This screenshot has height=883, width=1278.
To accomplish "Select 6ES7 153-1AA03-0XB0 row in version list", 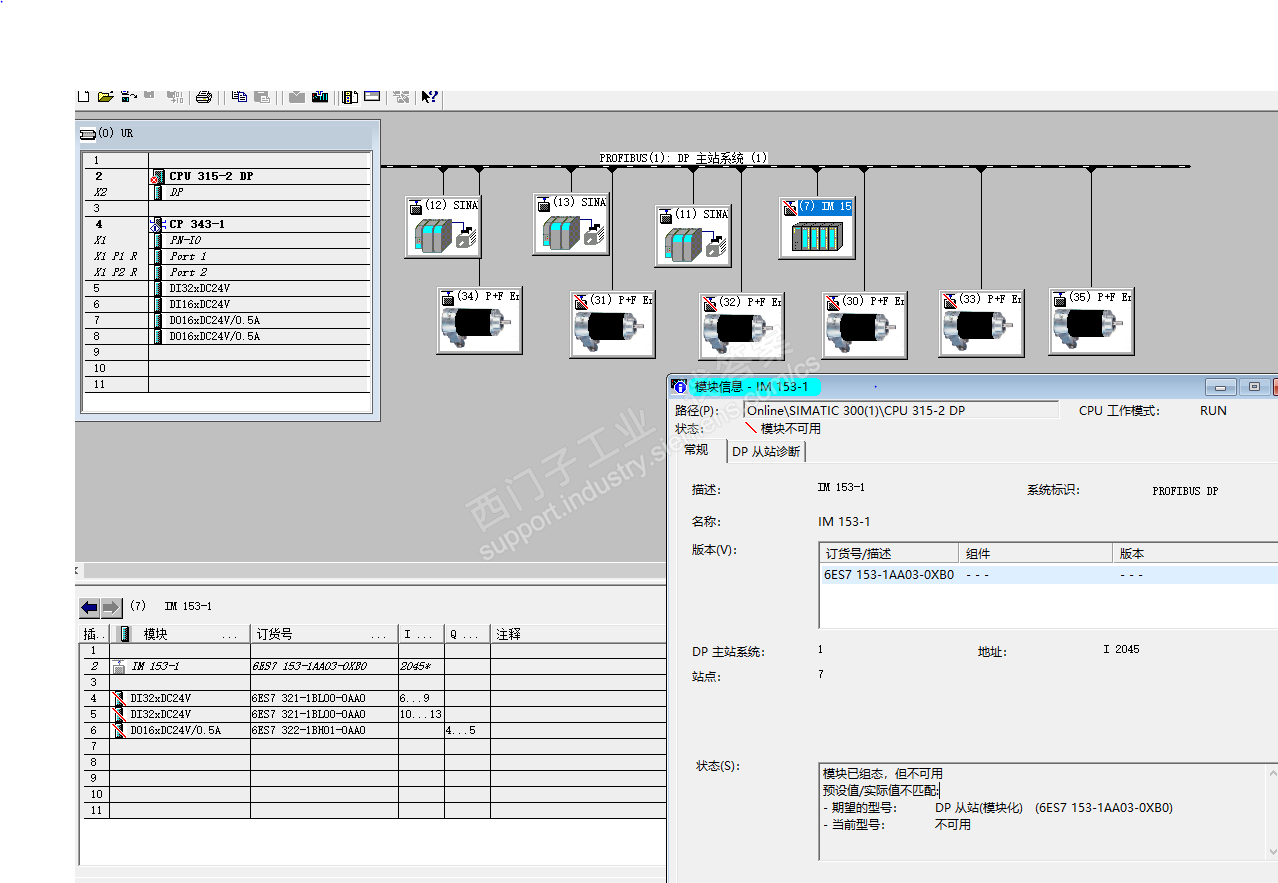I will [x=1048, y=575].
